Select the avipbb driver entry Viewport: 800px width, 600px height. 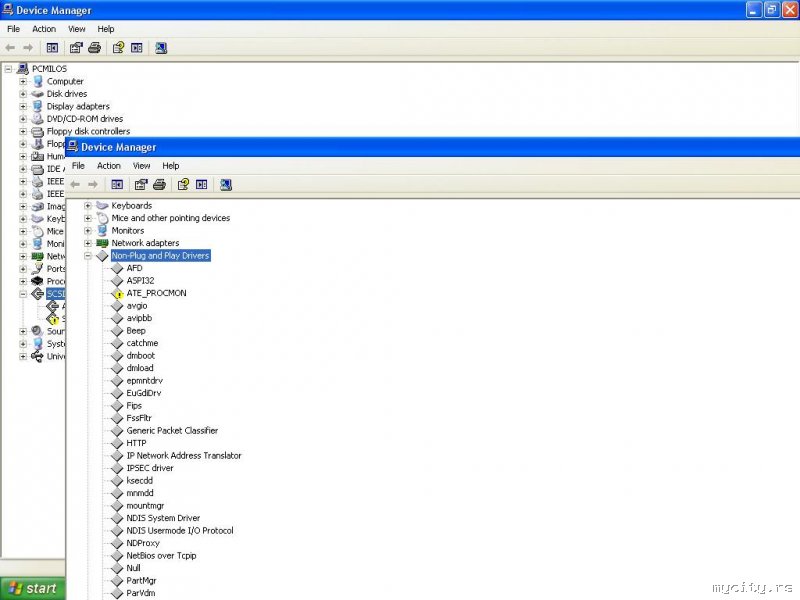(139, 318)
